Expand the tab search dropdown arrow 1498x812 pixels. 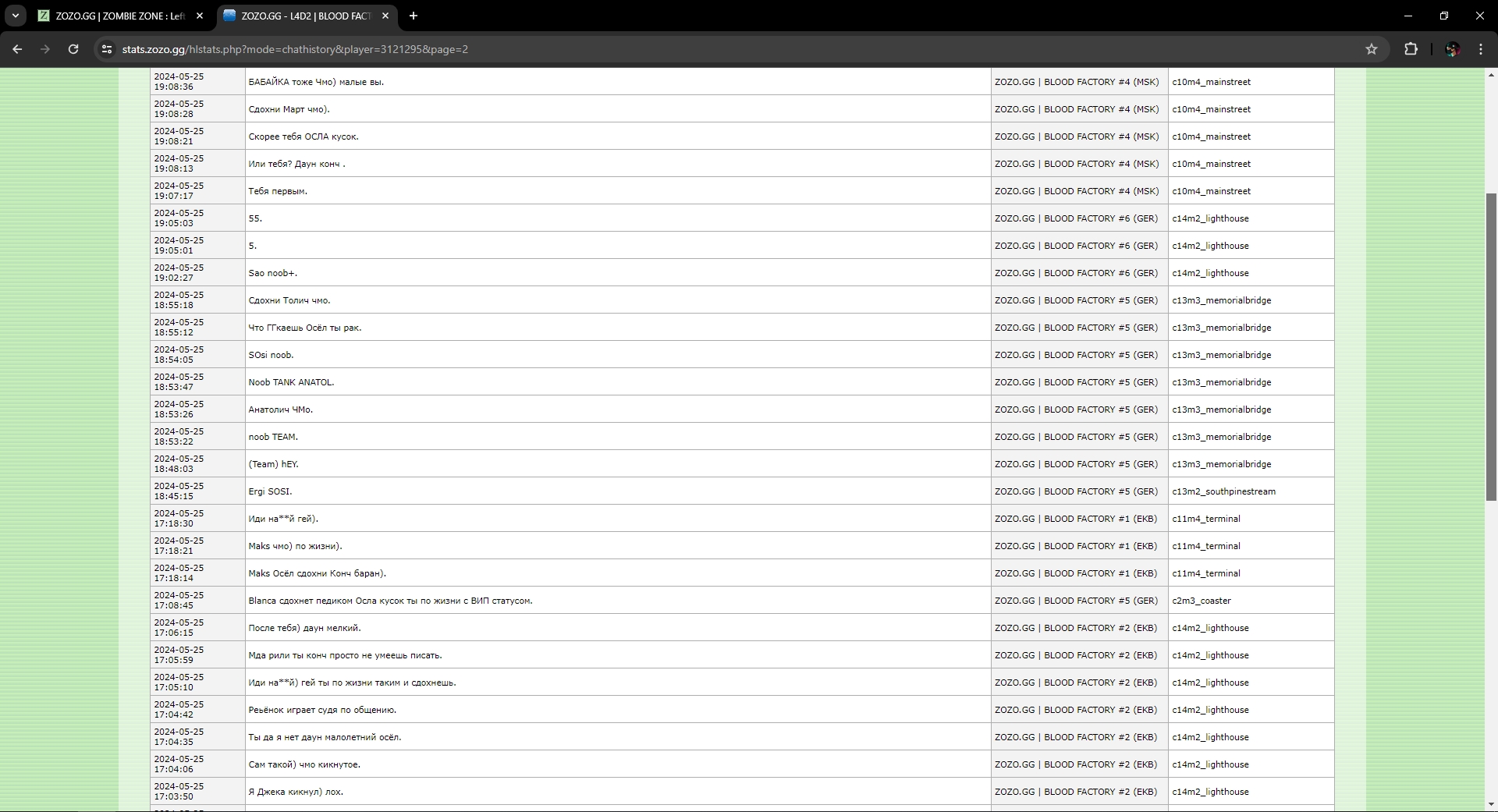point(15,16)
